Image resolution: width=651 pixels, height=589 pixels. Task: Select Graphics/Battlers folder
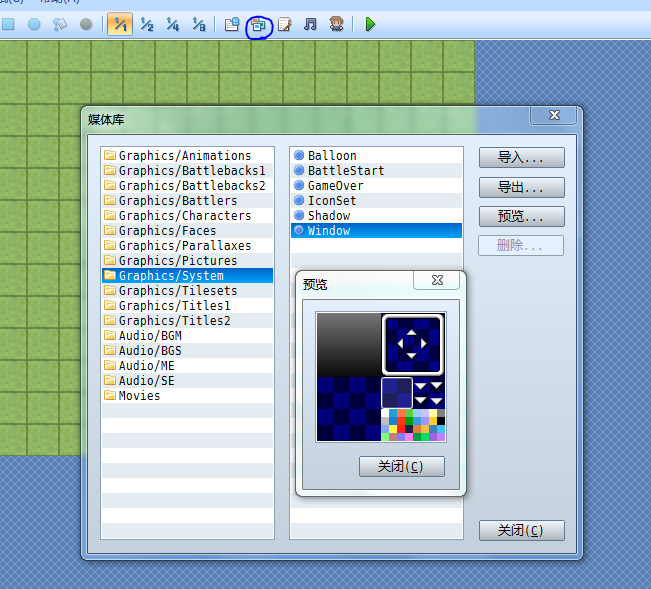(x=187, y=200)
